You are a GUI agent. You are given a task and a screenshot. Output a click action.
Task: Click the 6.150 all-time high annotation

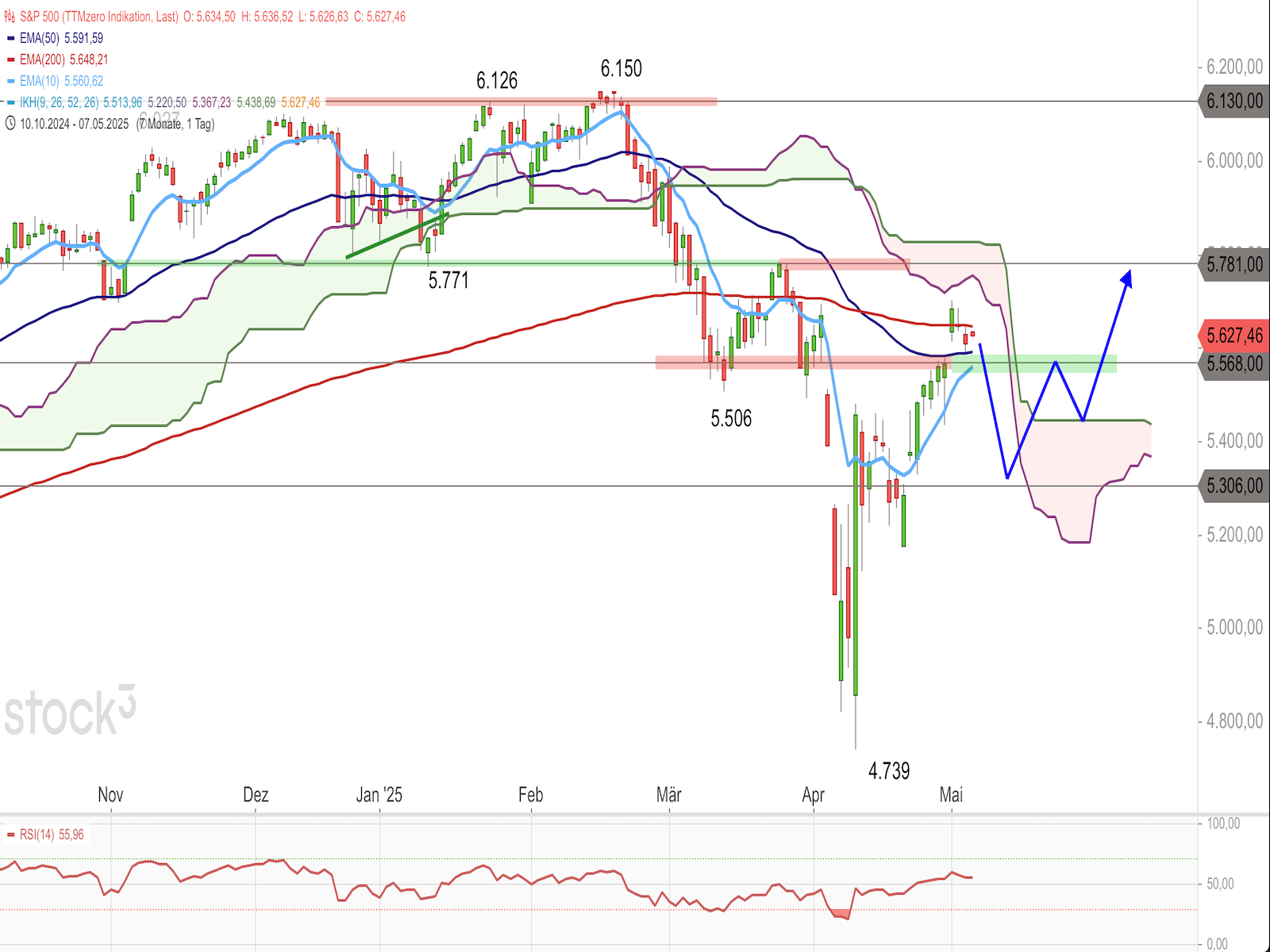click(622, 68)
